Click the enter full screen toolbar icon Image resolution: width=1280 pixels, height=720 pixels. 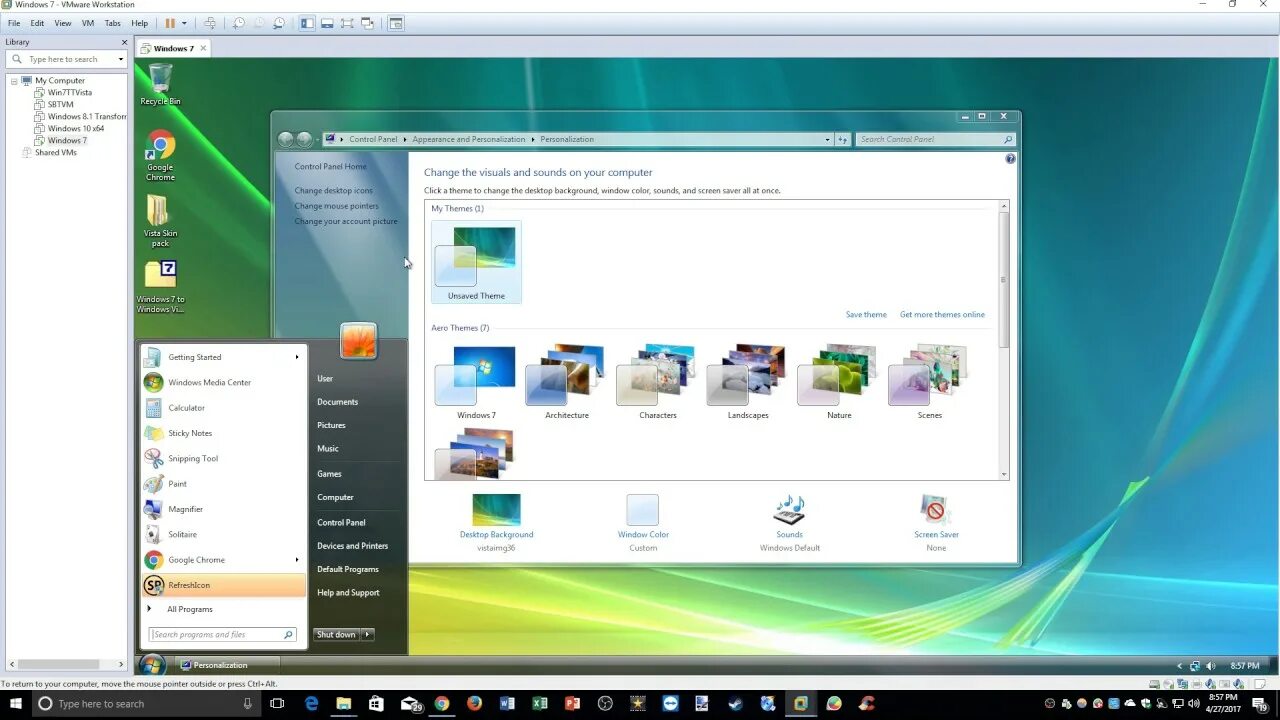pos(347,23)
